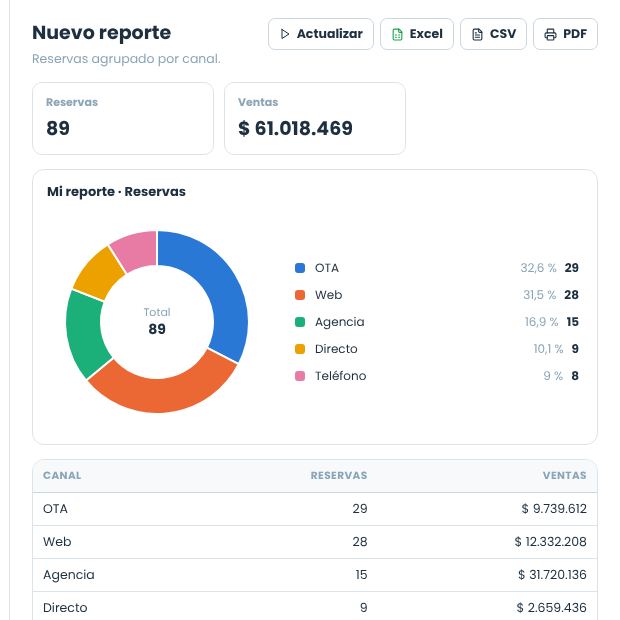Click the $ 2.659.436 sales cell
Viewport: 620px width, 620px height.
(552, 608)
